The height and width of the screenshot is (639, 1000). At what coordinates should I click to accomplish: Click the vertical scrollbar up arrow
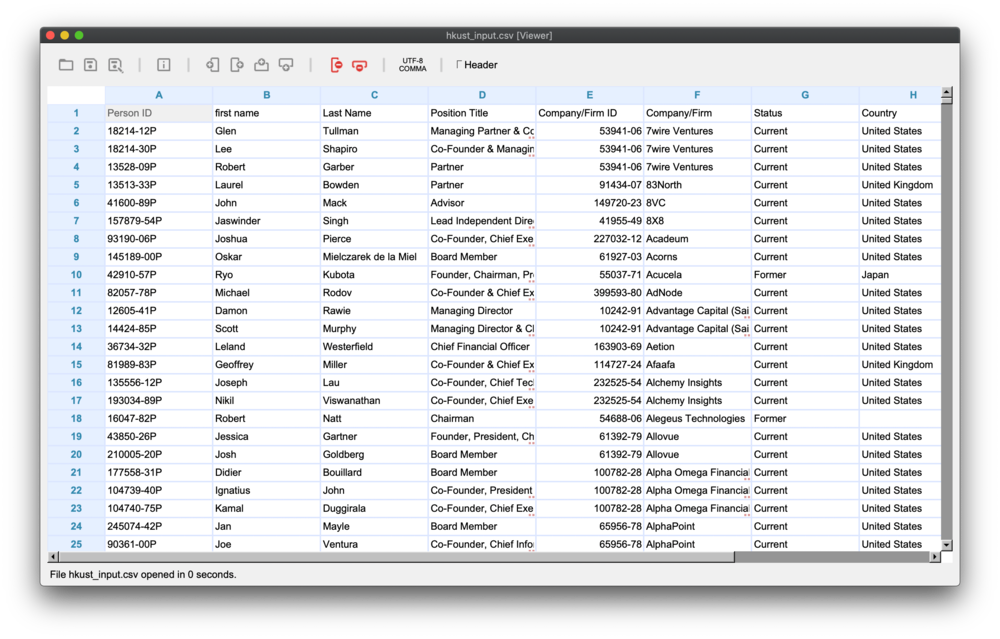pos(946,92)
